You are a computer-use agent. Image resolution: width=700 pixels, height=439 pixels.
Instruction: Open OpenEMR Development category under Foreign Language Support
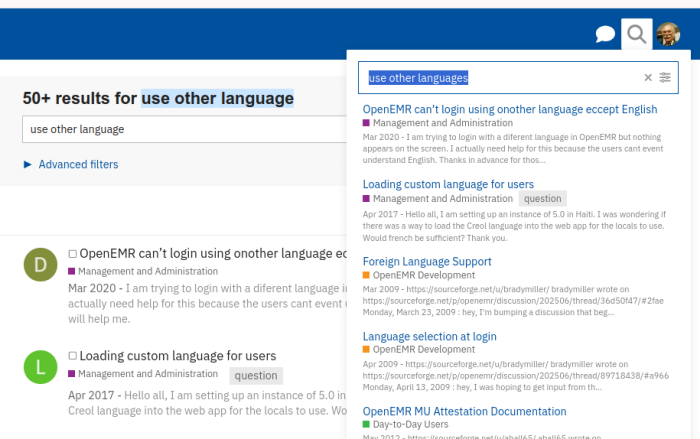pyautogui.click(x=419, y=275)
